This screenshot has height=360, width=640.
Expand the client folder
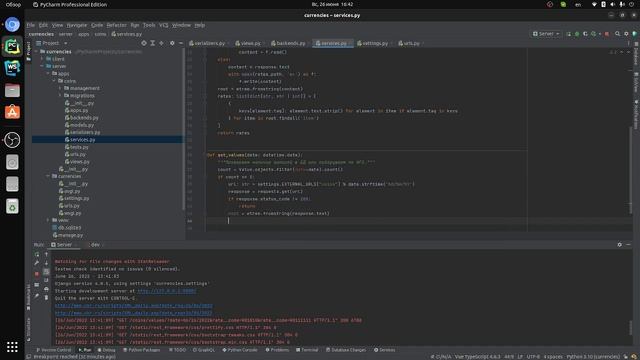click(x=42, y=59)
